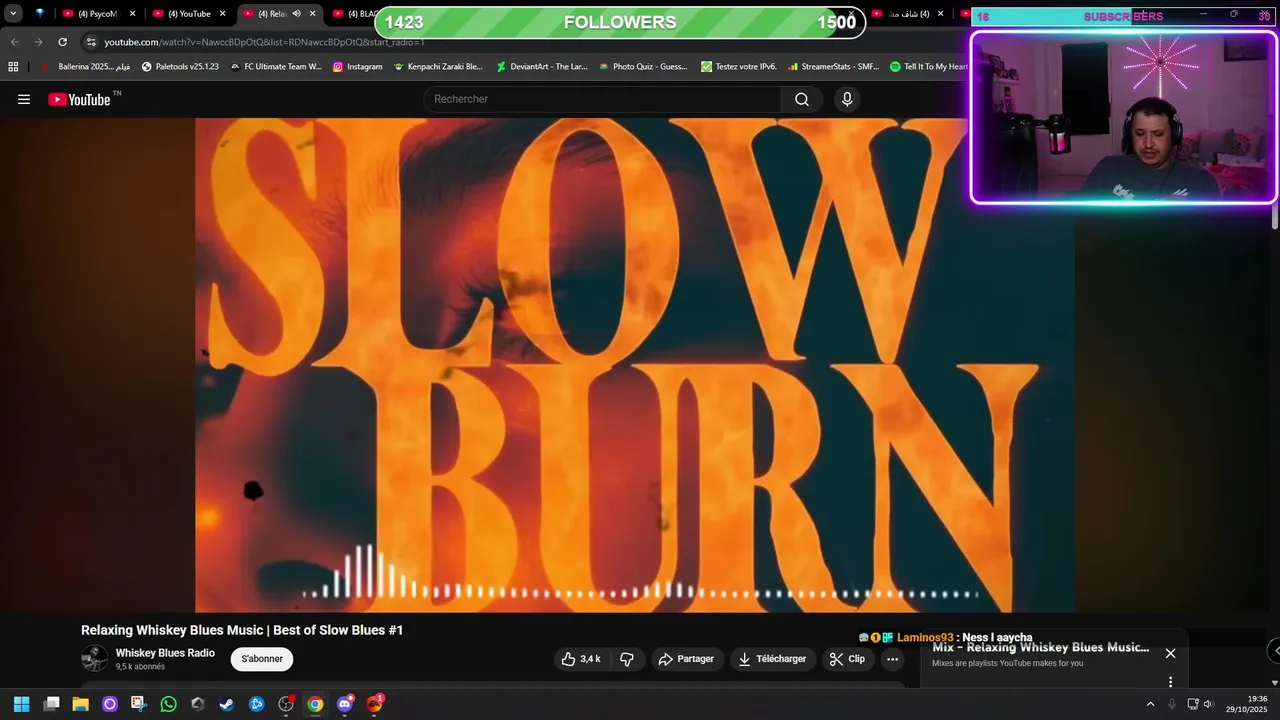This screenshot has width=1280, height=720.
Task: Switch to Google Chrome on the taskbar
Action: click(315, 704)
